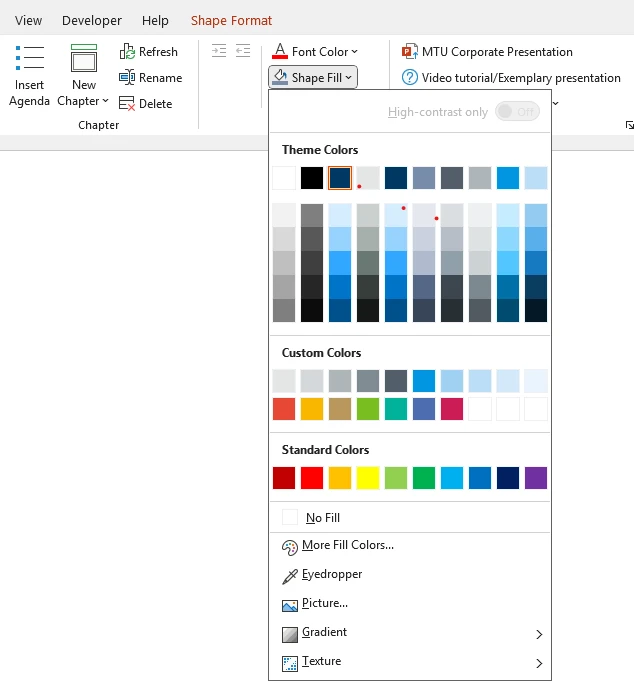Click the New Chapter slide icon
634x684 pixels.
[x=84, y=58]
